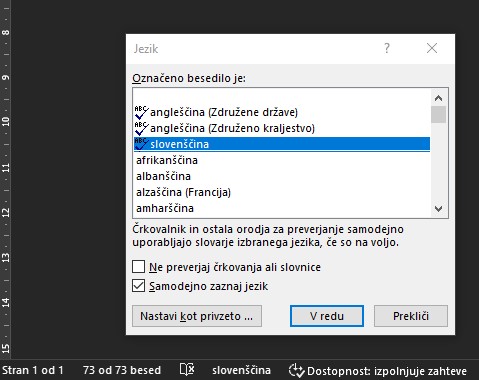Click scroll up arrow of the language list
Viewport: 479px width, 380px height.
coord(438,98)
